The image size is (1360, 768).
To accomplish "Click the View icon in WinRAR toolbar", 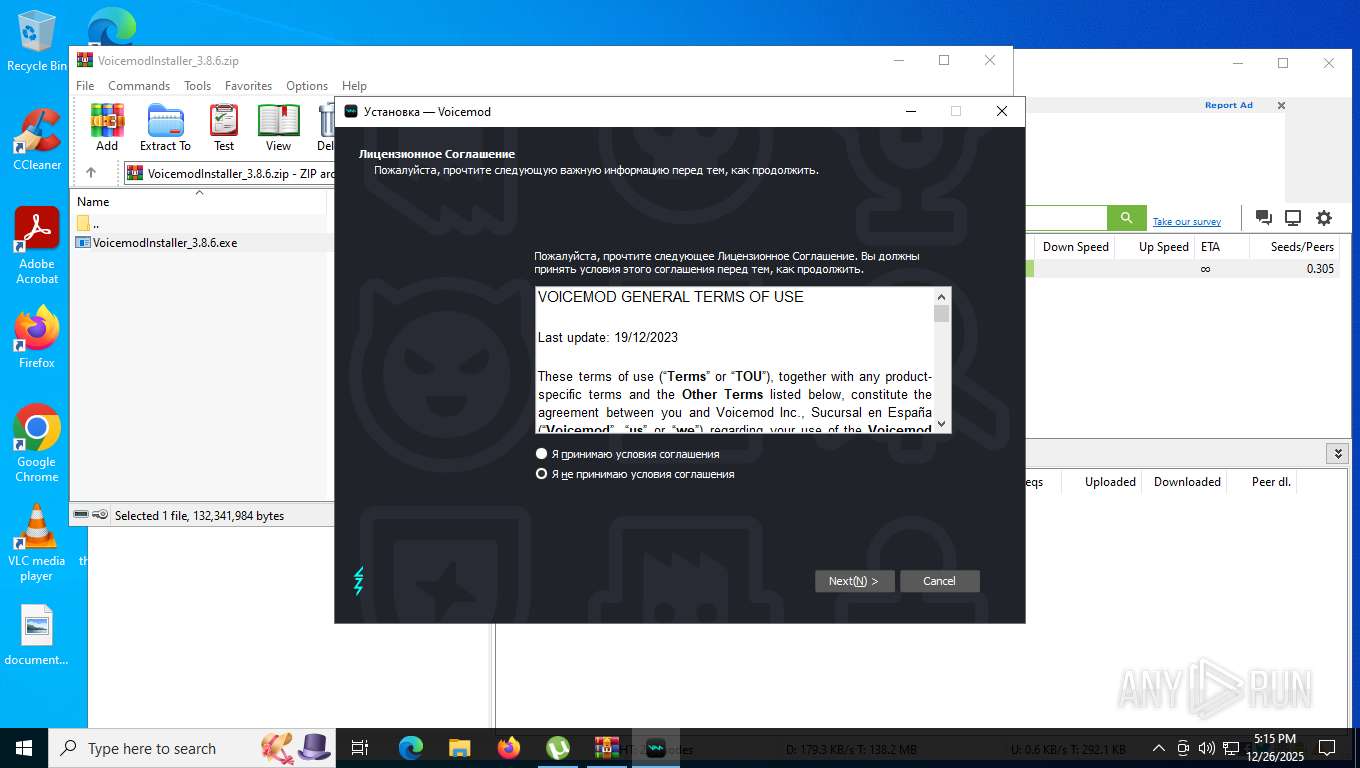I will [278, 127].
